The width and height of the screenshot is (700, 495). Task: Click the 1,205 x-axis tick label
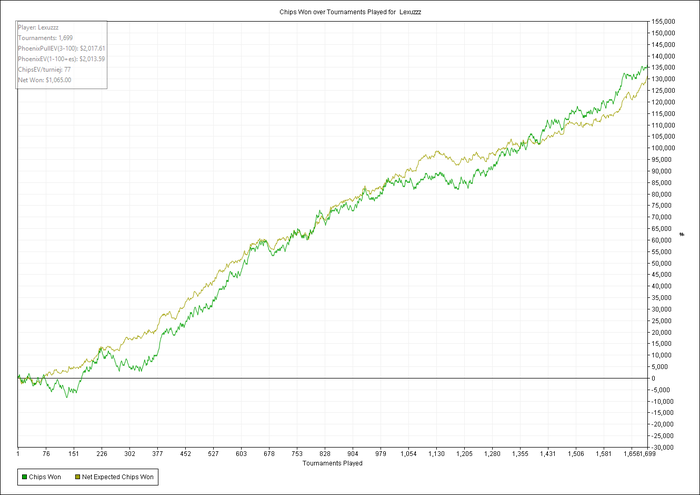click(x=464, y=454)
